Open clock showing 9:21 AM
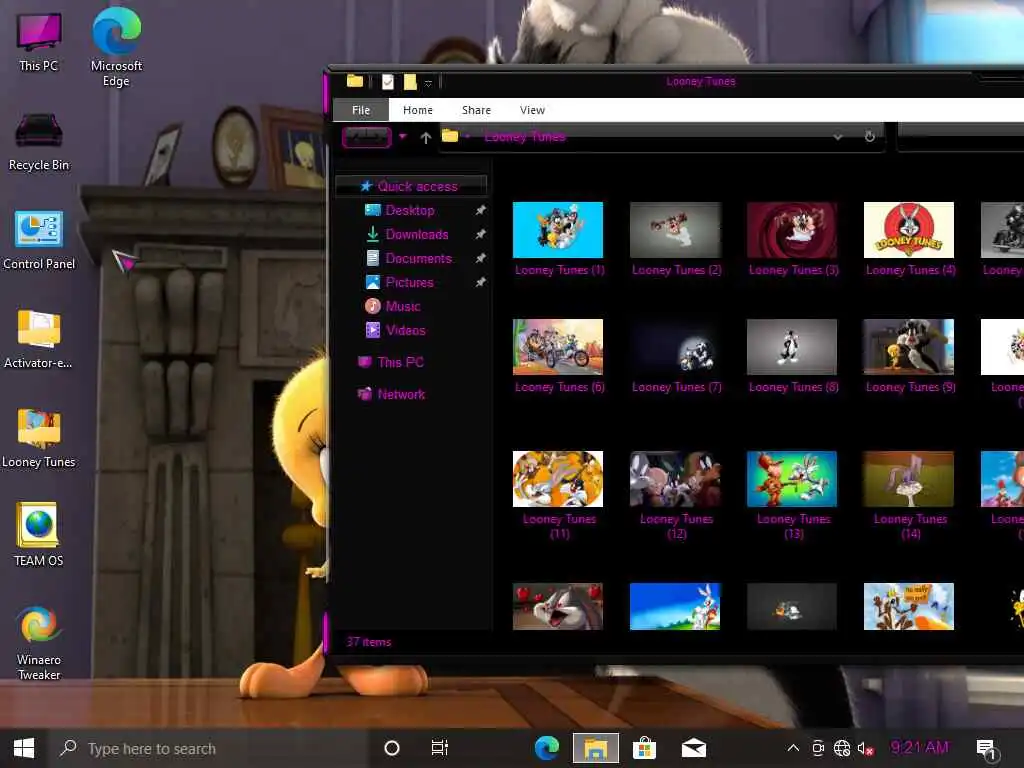This screenshot has height=768, width=1024. pos(919,748)
